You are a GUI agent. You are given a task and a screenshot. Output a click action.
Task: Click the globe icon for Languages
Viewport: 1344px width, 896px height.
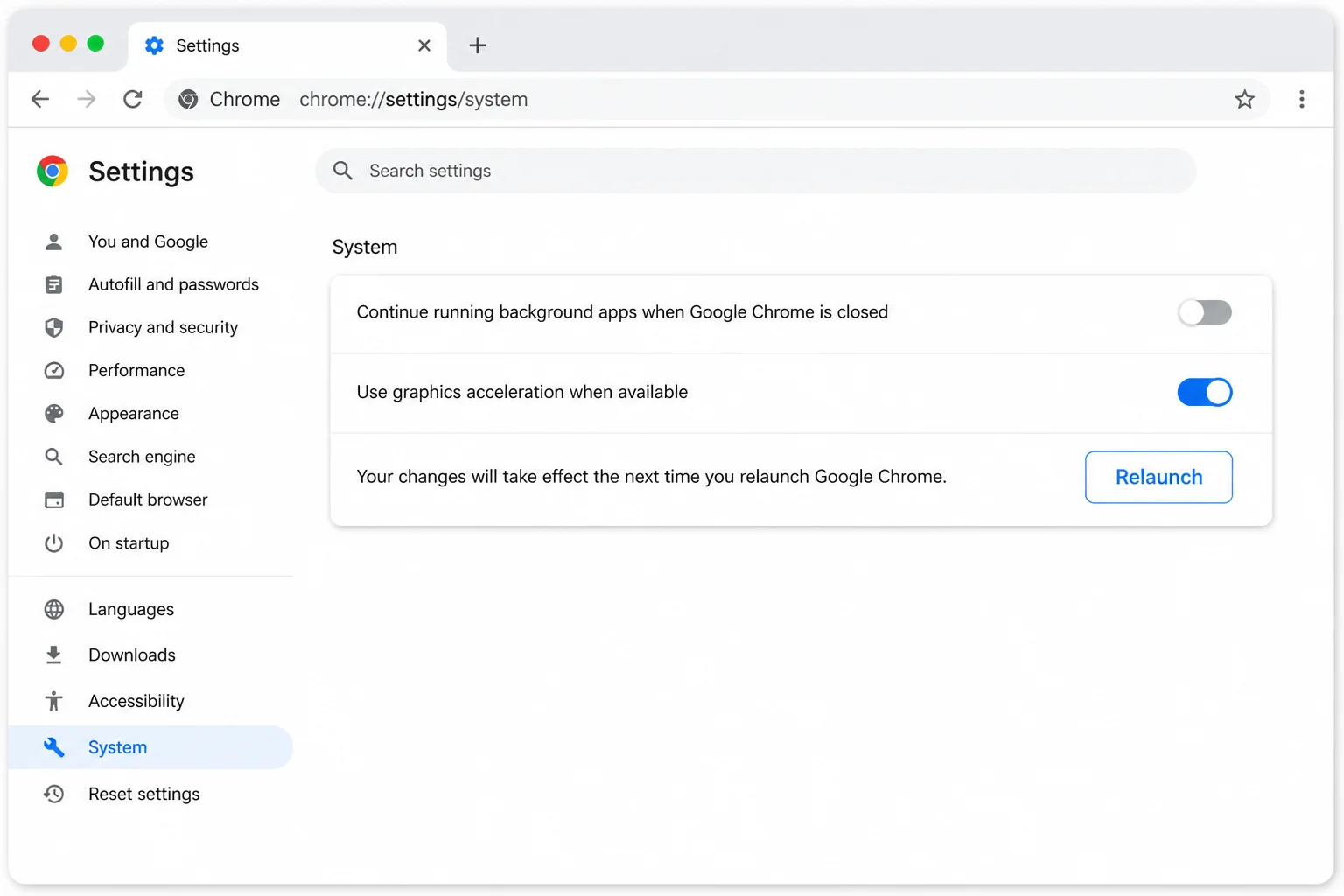[53, 609]
